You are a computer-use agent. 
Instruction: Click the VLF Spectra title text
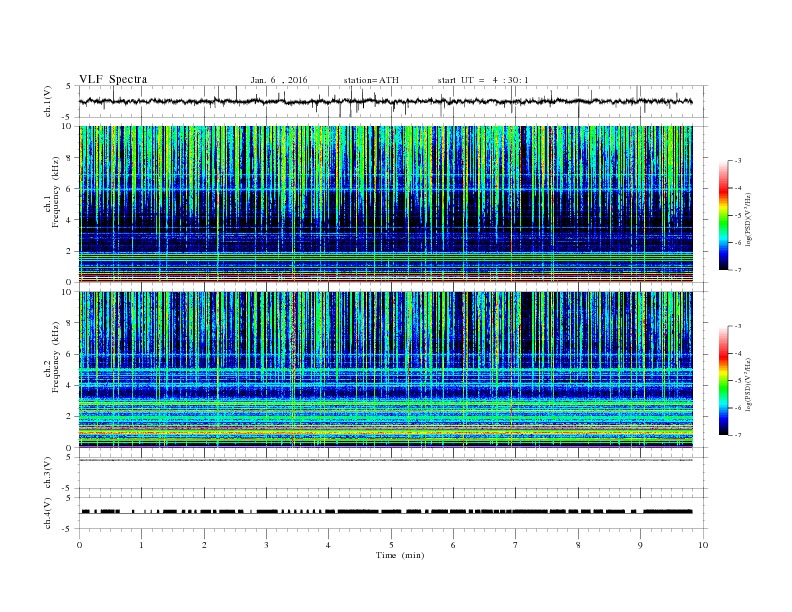pyautogui.click(x=113, y=79)
